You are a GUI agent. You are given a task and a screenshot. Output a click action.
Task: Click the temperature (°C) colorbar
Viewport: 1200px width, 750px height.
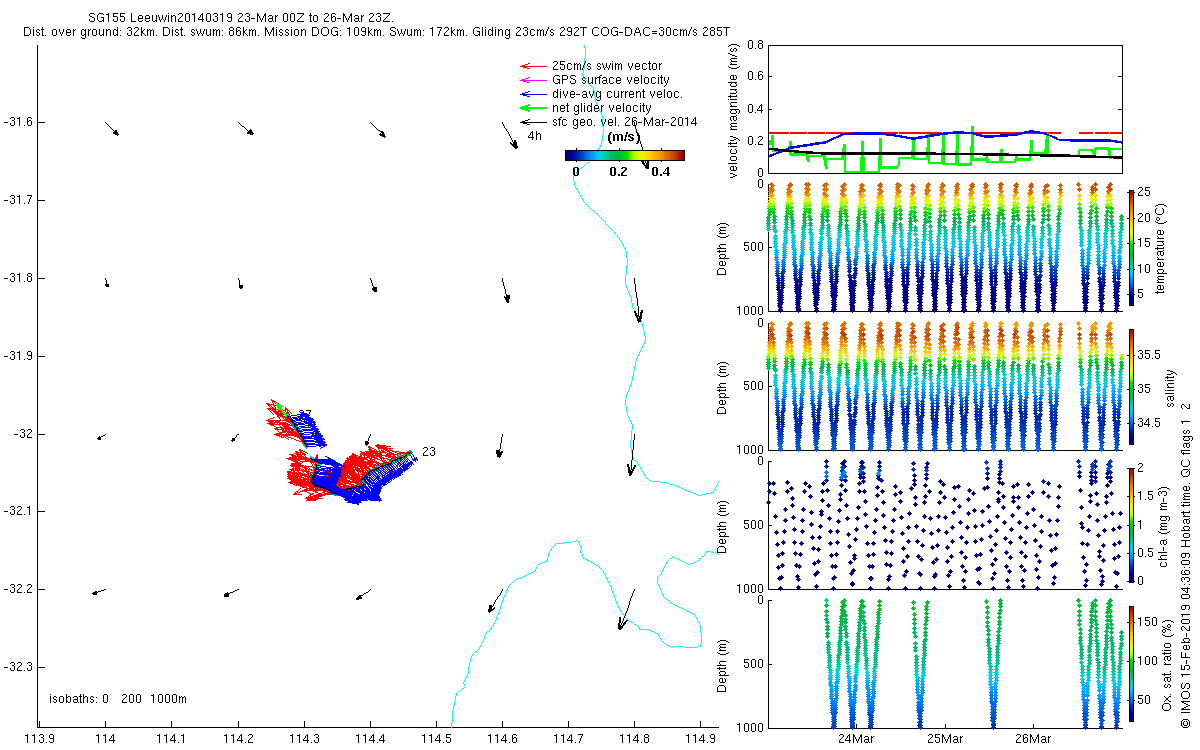[x=1131, y=246]
